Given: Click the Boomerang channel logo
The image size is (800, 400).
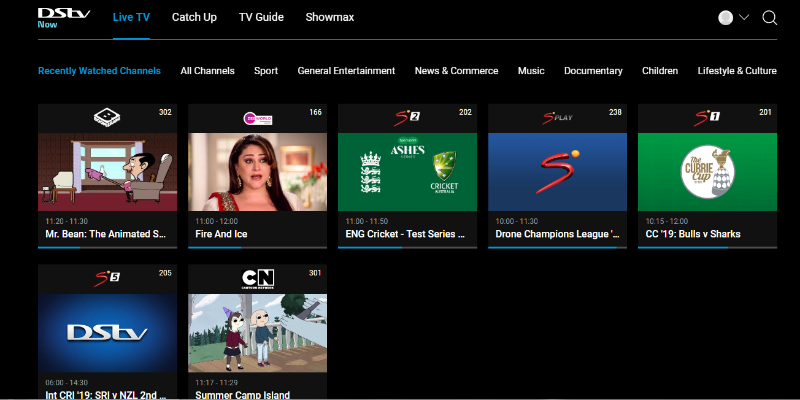Looking at the screenshot, I should [107, 118].
